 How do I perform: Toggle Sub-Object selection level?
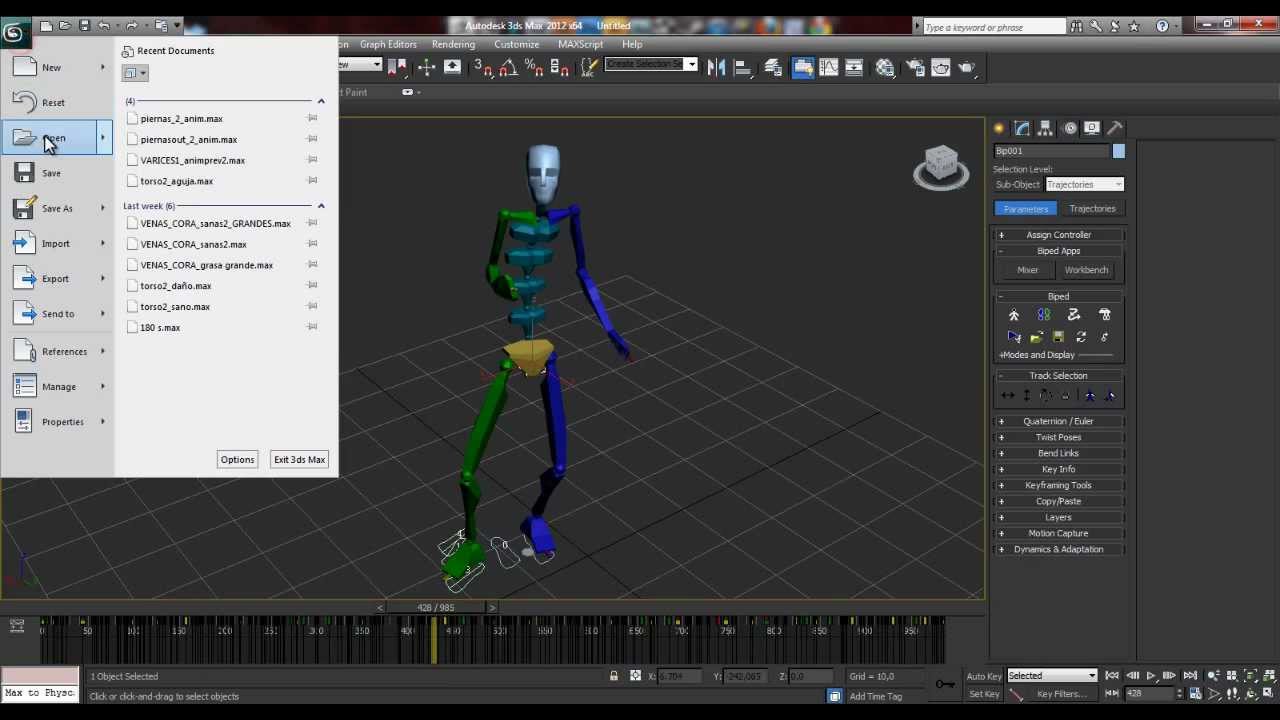coord(1018,184)
